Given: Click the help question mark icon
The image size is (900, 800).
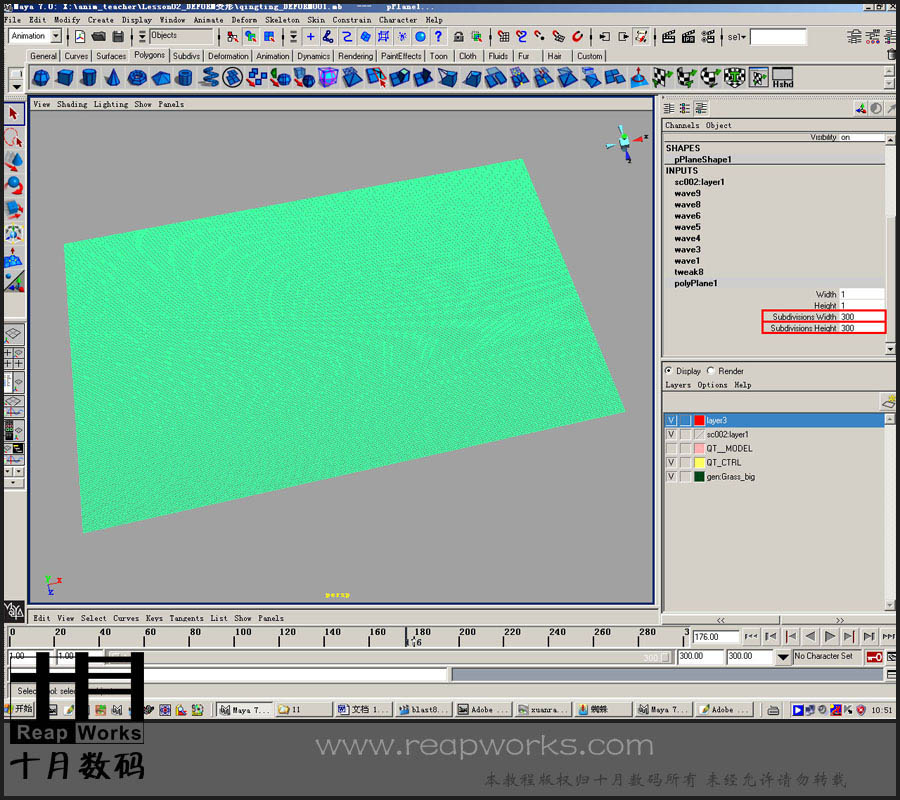Looking at the screenshot, I should click(439, 37).
